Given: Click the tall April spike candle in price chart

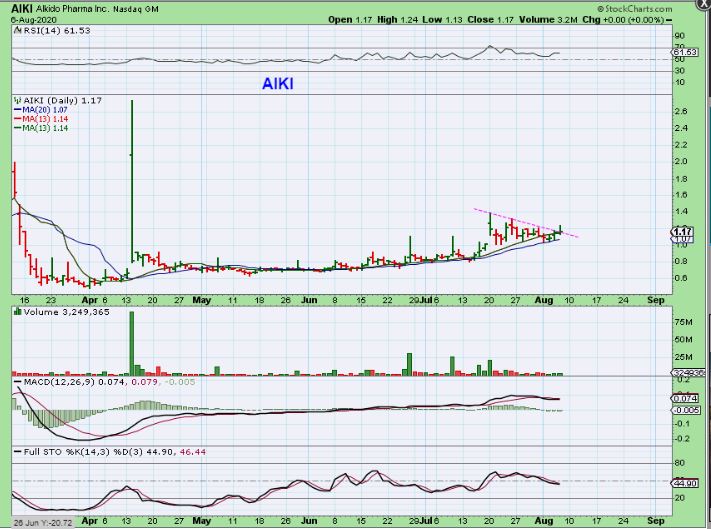Looking at the screenshot, I should click(132, 181).
